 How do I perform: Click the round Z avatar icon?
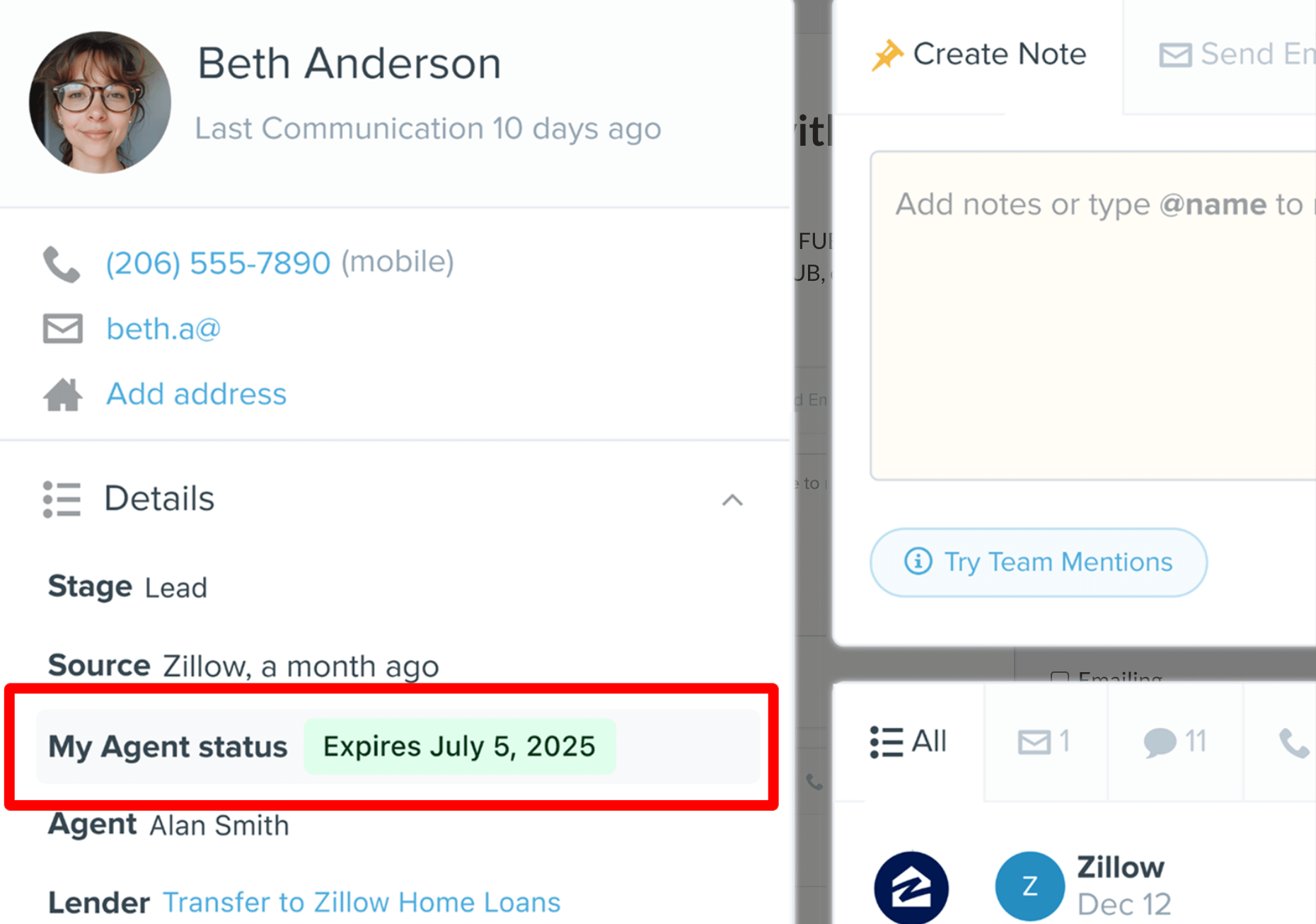point(1029,886)
